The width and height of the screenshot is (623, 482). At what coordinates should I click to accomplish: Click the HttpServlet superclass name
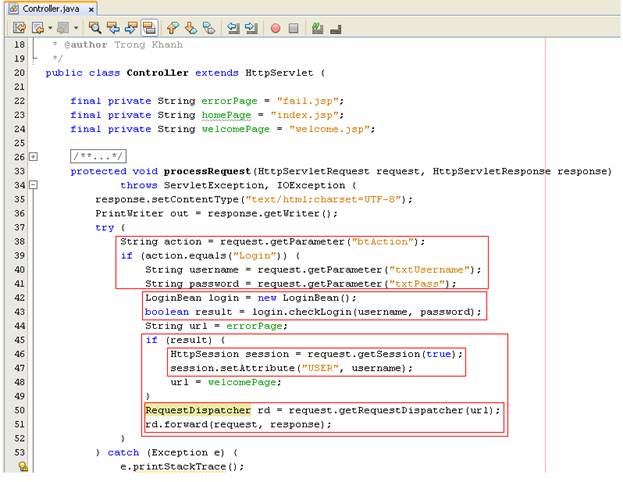click(x=279, y=73)
